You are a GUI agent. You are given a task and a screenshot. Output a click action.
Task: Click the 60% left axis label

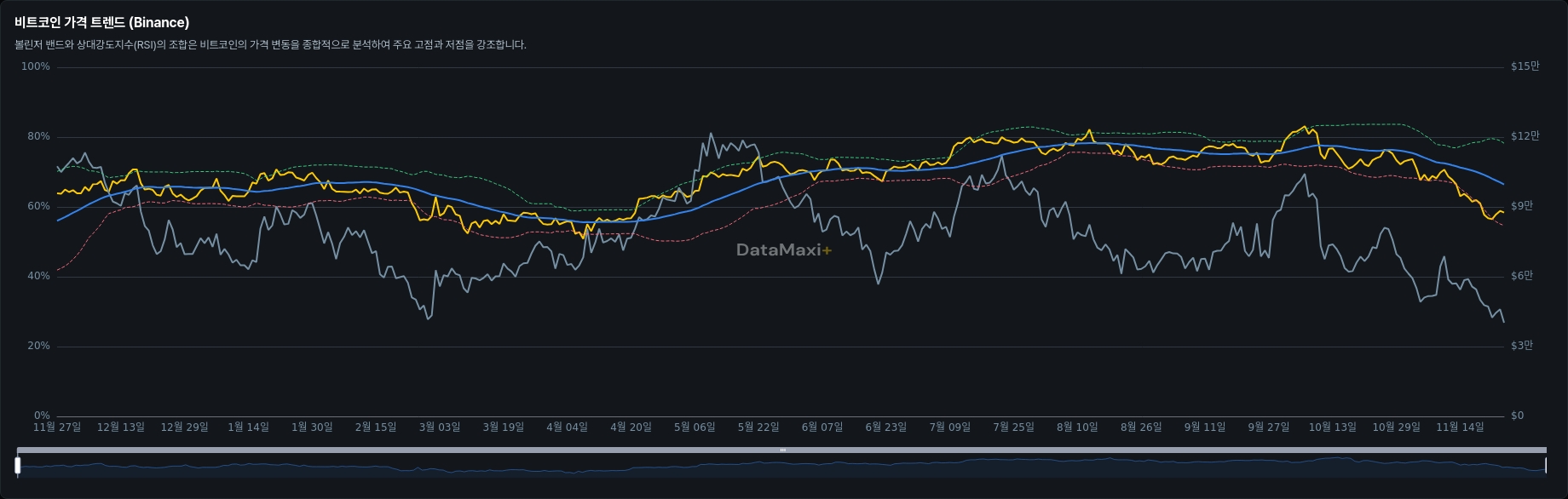[38, 206]
